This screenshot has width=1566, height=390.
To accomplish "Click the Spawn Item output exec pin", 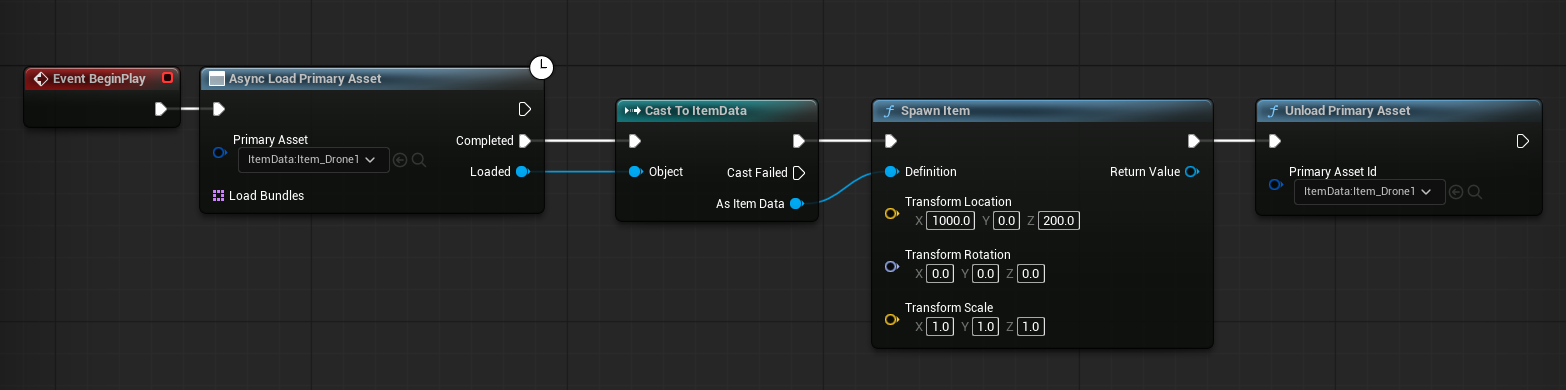I will point(1193,141).
